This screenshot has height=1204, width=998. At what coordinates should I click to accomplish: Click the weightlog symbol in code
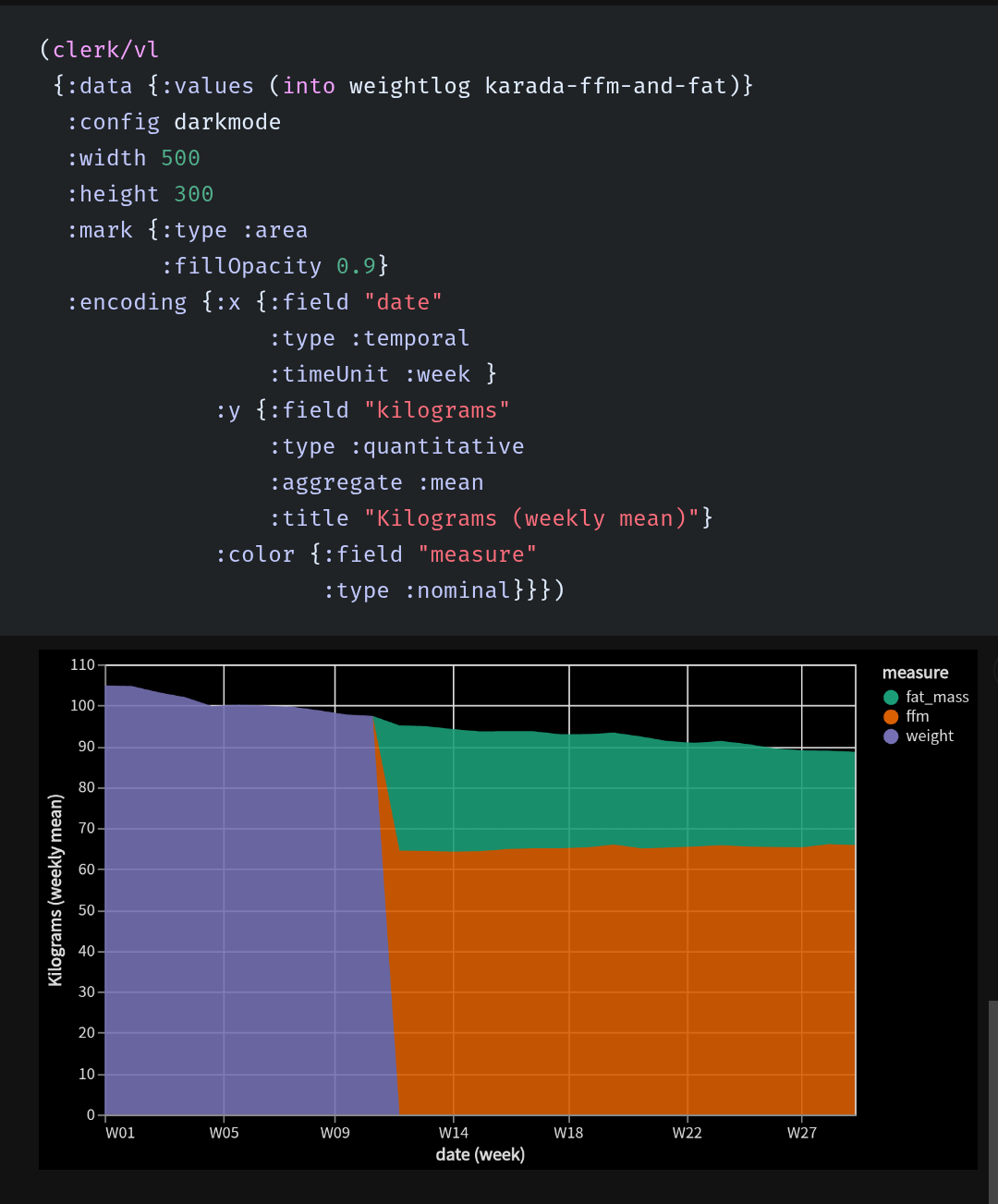409,86
